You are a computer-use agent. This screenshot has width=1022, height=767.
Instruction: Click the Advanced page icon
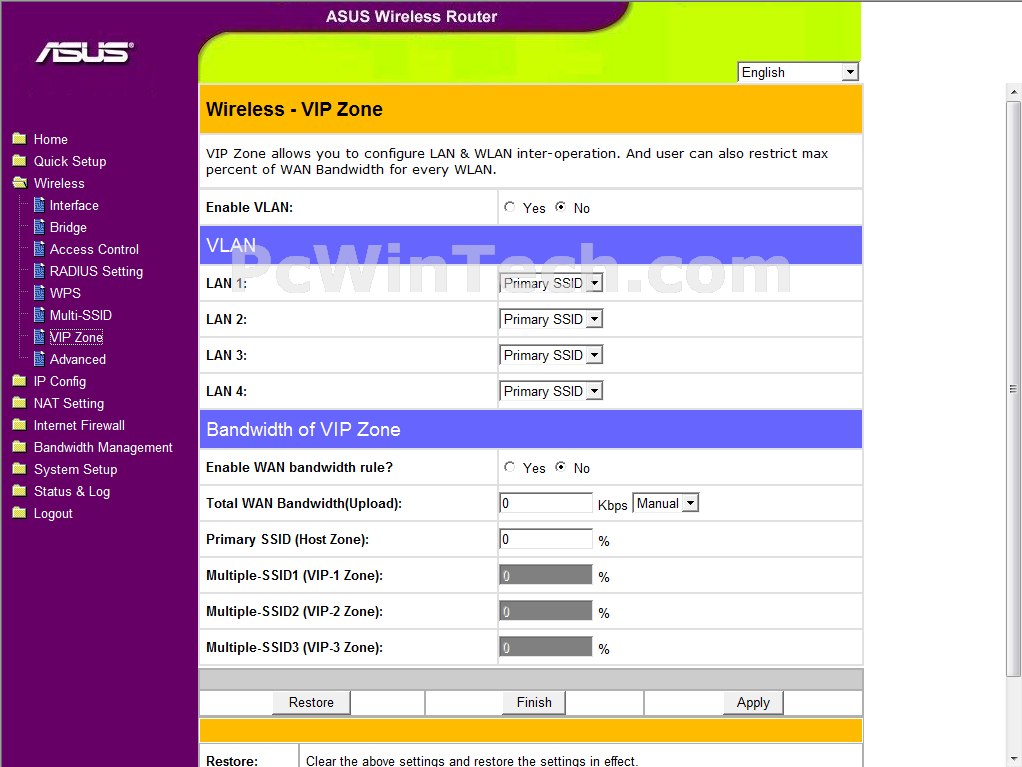tap(39, 359)
